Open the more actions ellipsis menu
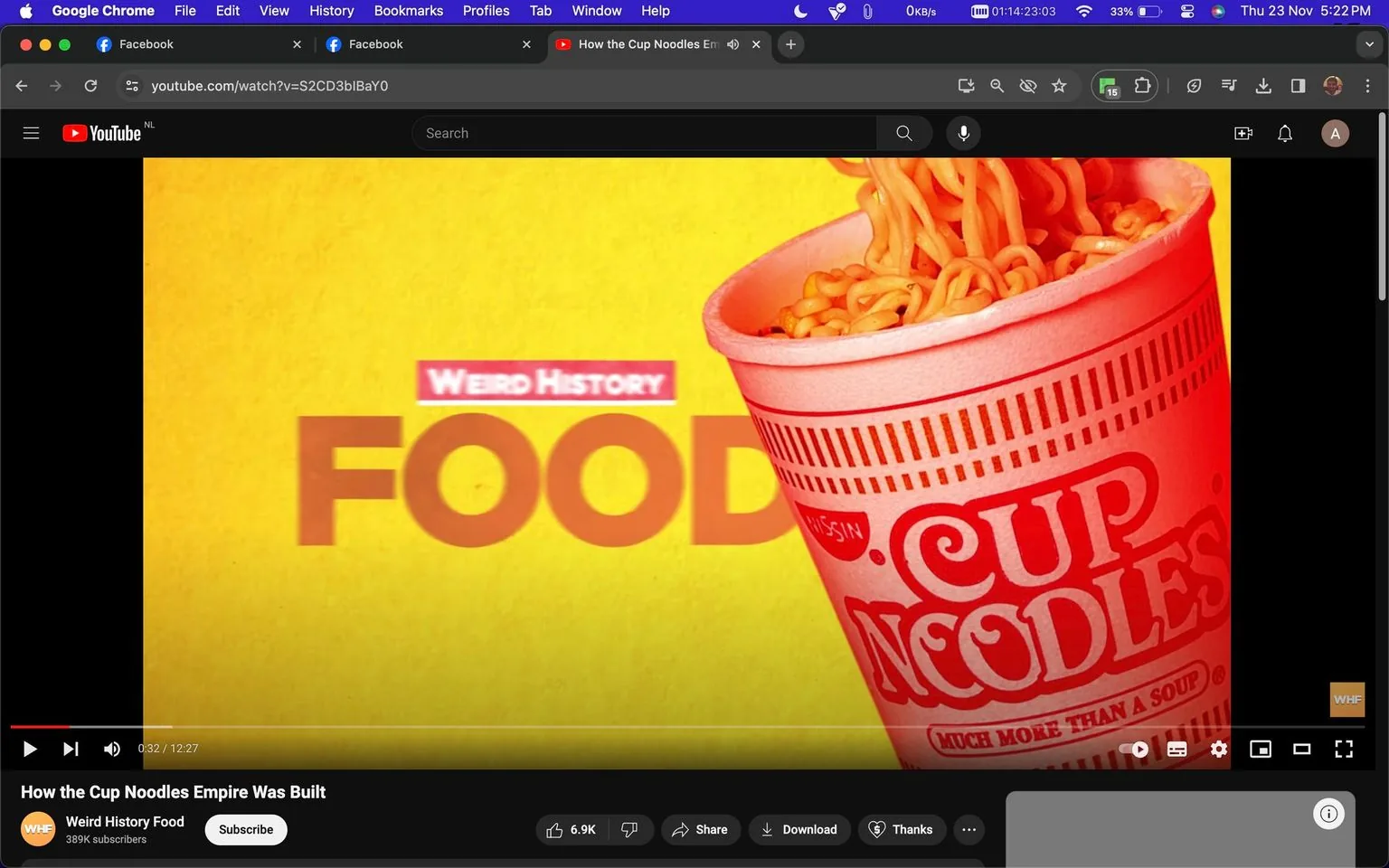 [969, 829]
